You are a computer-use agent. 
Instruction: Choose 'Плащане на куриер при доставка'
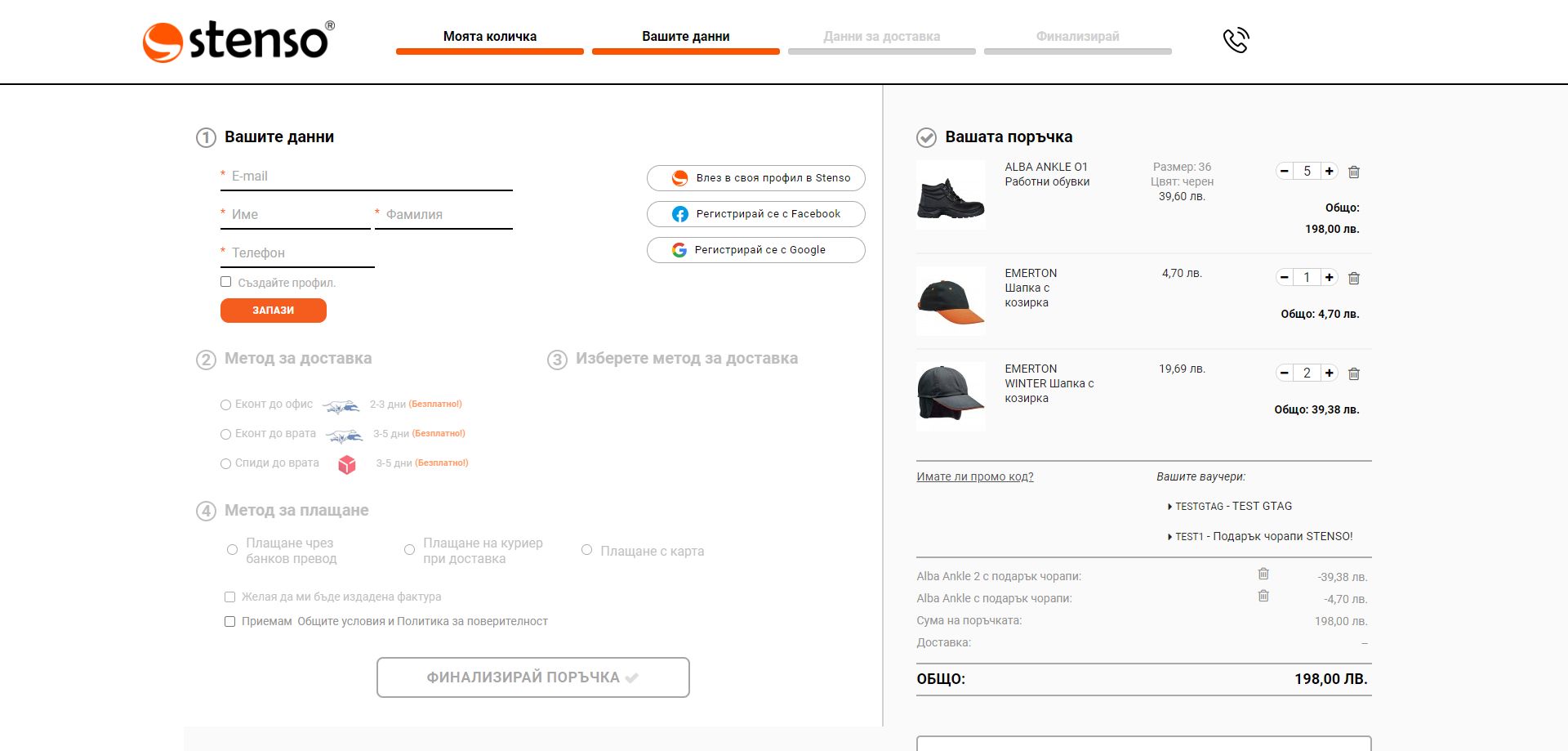410,550
